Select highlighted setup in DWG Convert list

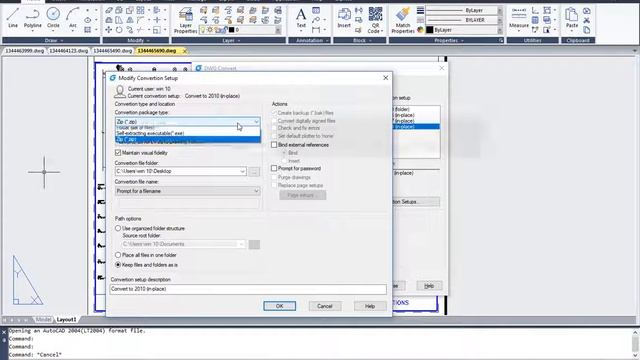(x=416, y=127)
